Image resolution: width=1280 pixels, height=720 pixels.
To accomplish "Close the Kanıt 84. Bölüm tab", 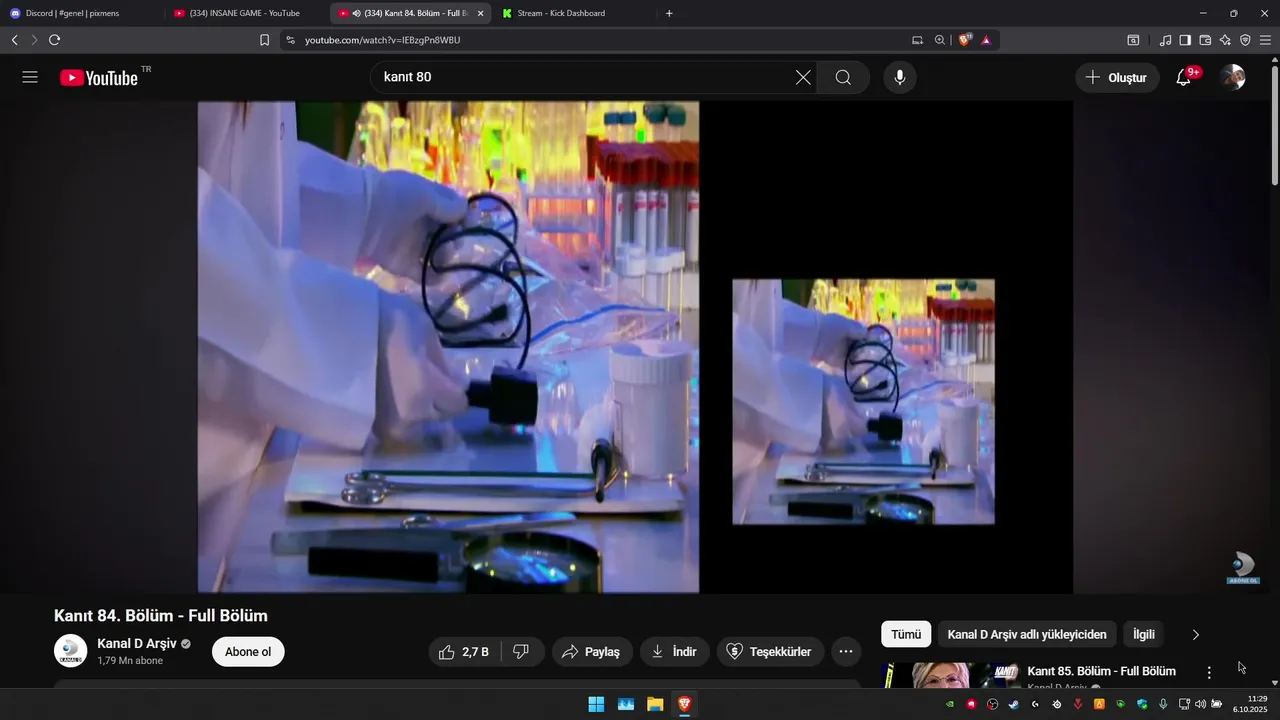I will pyautogui.click(x=480, y=13).
